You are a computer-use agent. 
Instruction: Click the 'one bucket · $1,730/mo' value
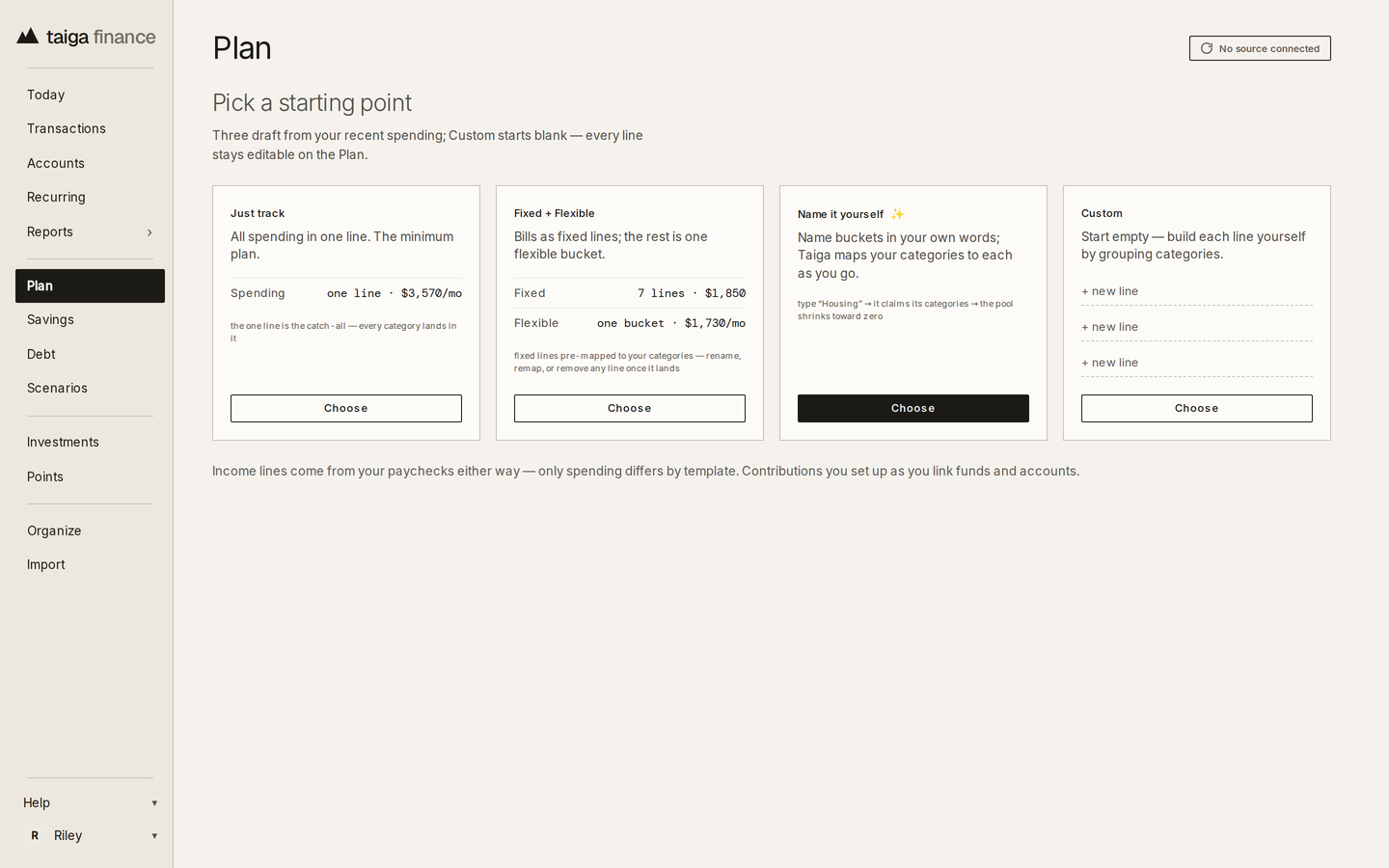click(x=671, y=323)
